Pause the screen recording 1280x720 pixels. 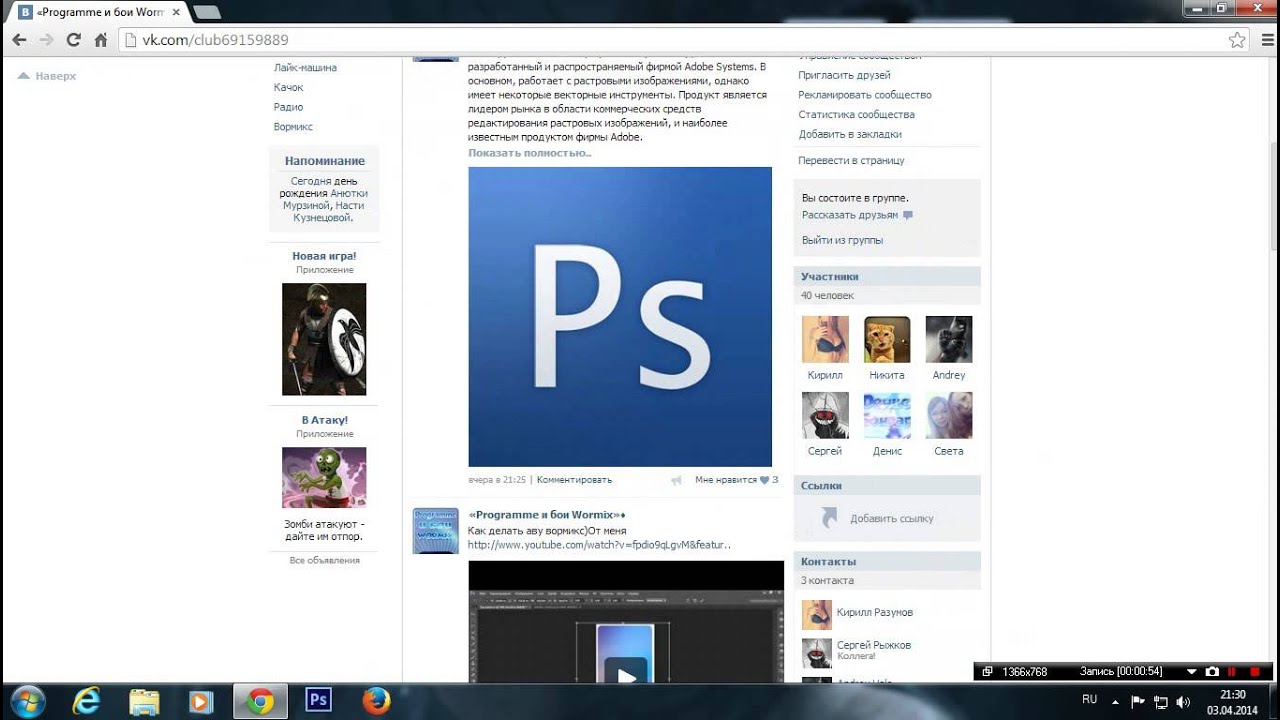[x=1232, y=671]
